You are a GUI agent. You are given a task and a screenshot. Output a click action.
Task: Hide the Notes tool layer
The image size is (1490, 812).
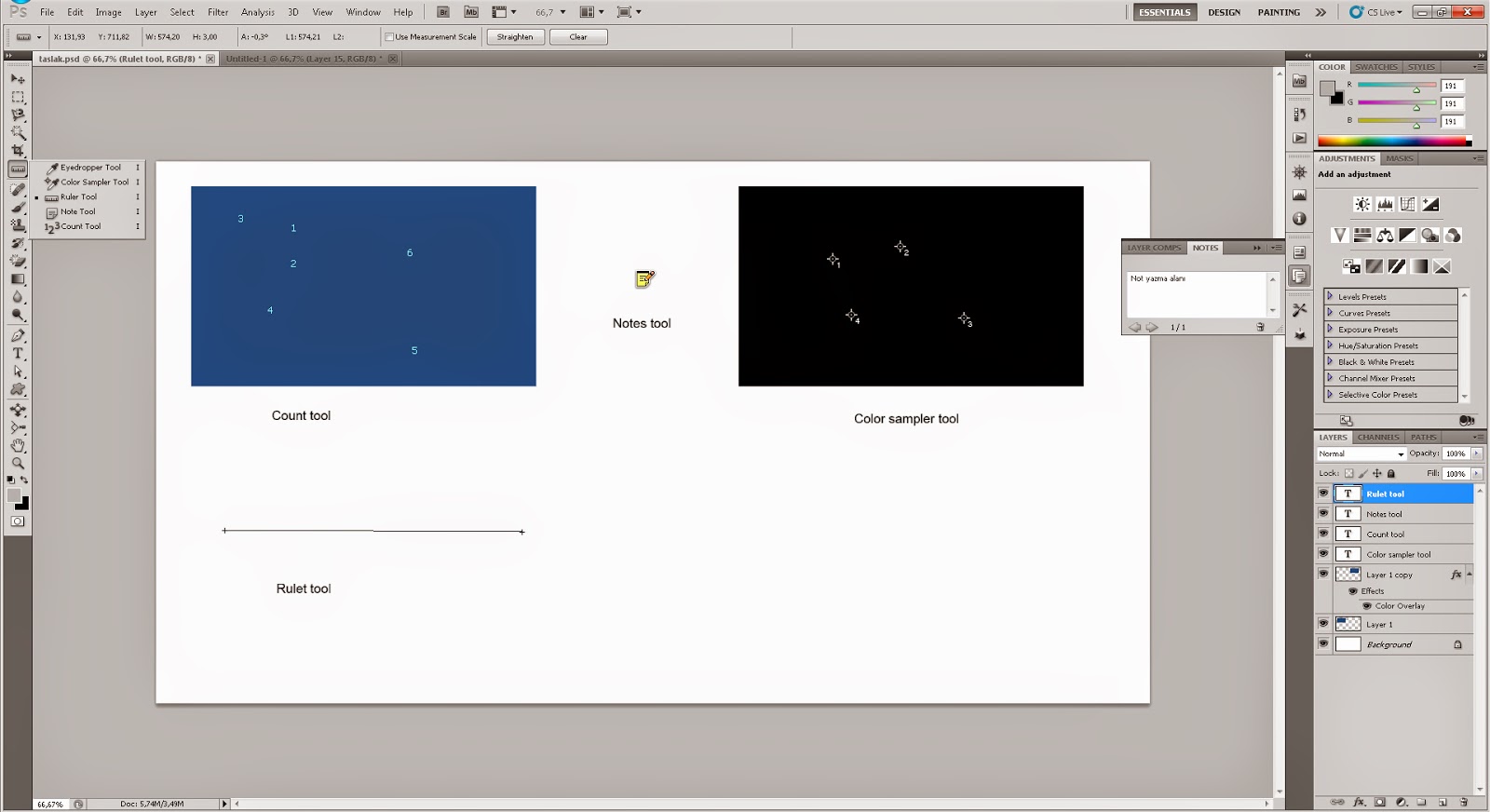pyautogui.click(x=1323, y=513)
